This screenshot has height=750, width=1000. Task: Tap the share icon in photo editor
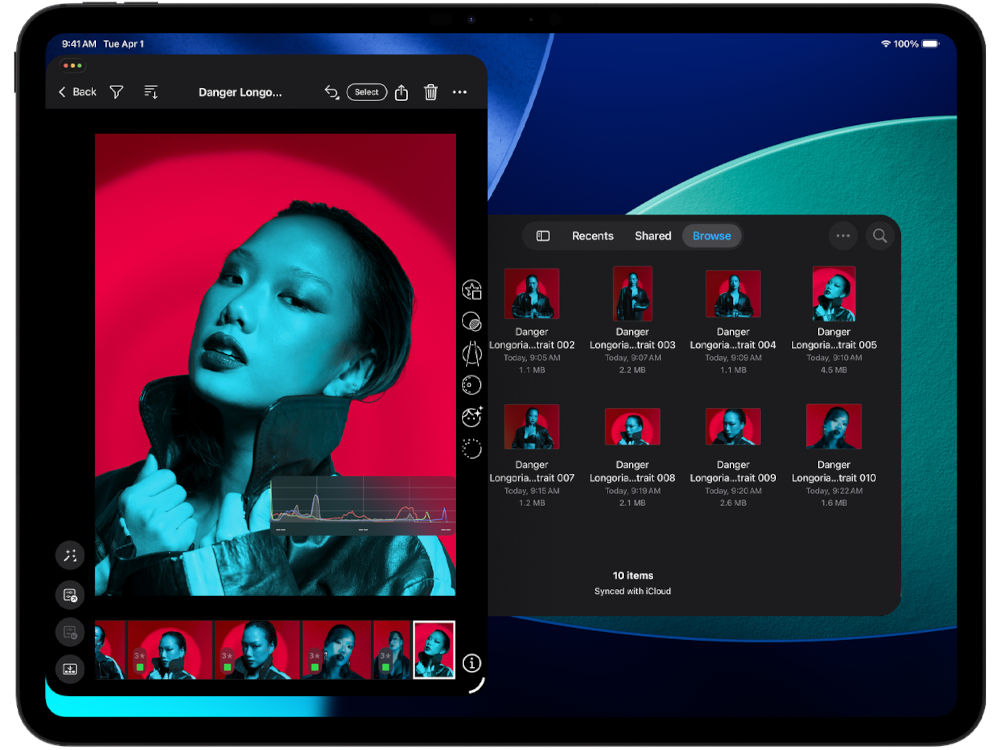[401, 92]
